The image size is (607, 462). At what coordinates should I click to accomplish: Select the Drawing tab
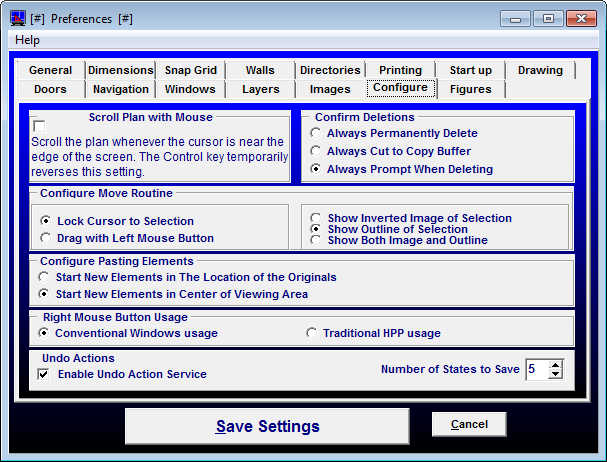pos(540,70)
